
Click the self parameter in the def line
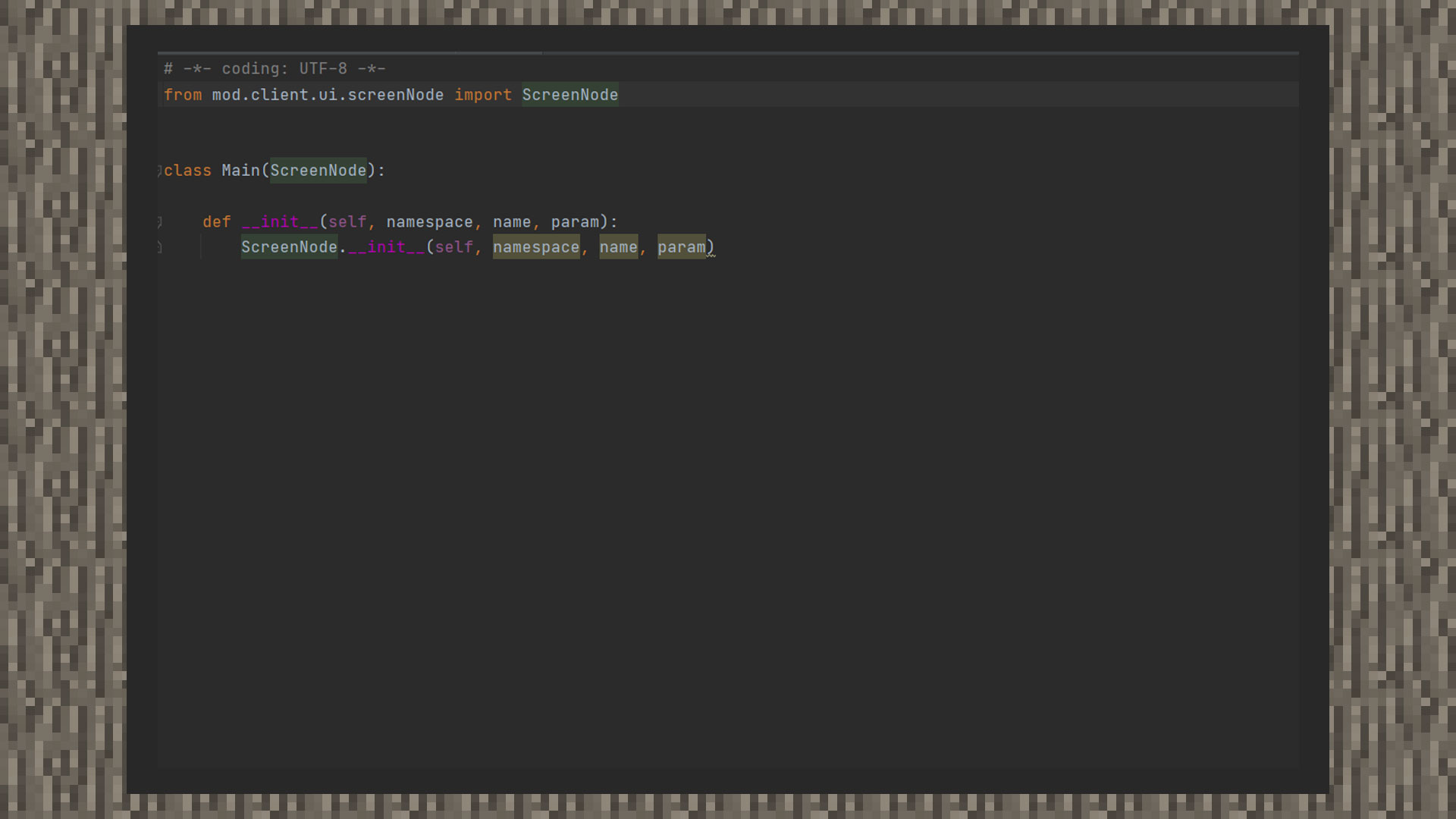point(347,222)
